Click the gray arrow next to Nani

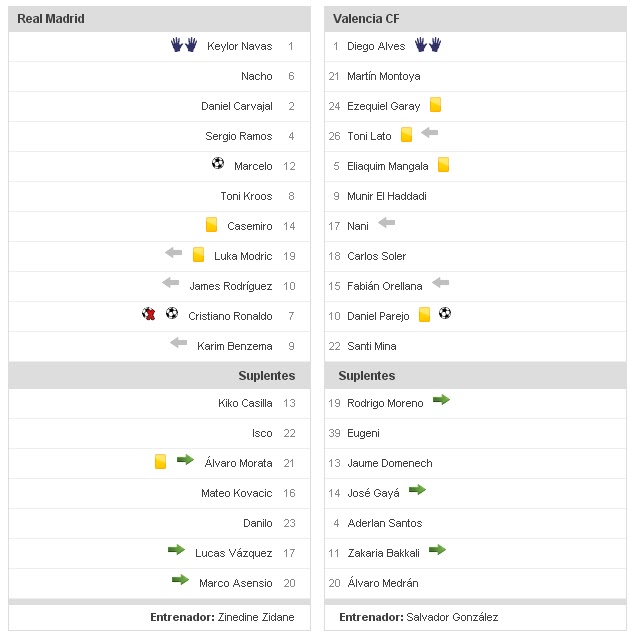387,223
